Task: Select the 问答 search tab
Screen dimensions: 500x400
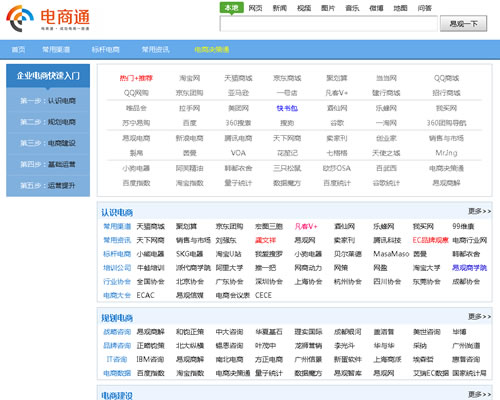Action: tap(425, 8)
